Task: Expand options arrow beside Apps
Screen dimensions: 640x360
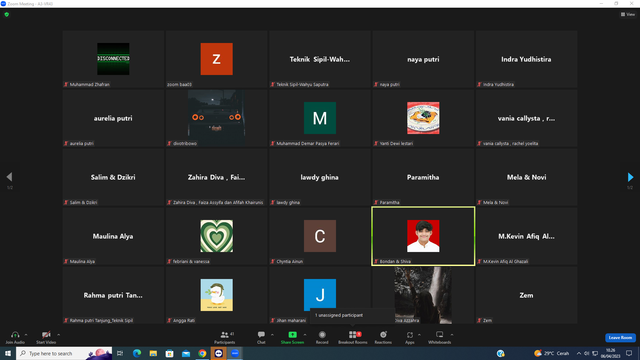Action: pyautogui.click(x=419, y=335)
